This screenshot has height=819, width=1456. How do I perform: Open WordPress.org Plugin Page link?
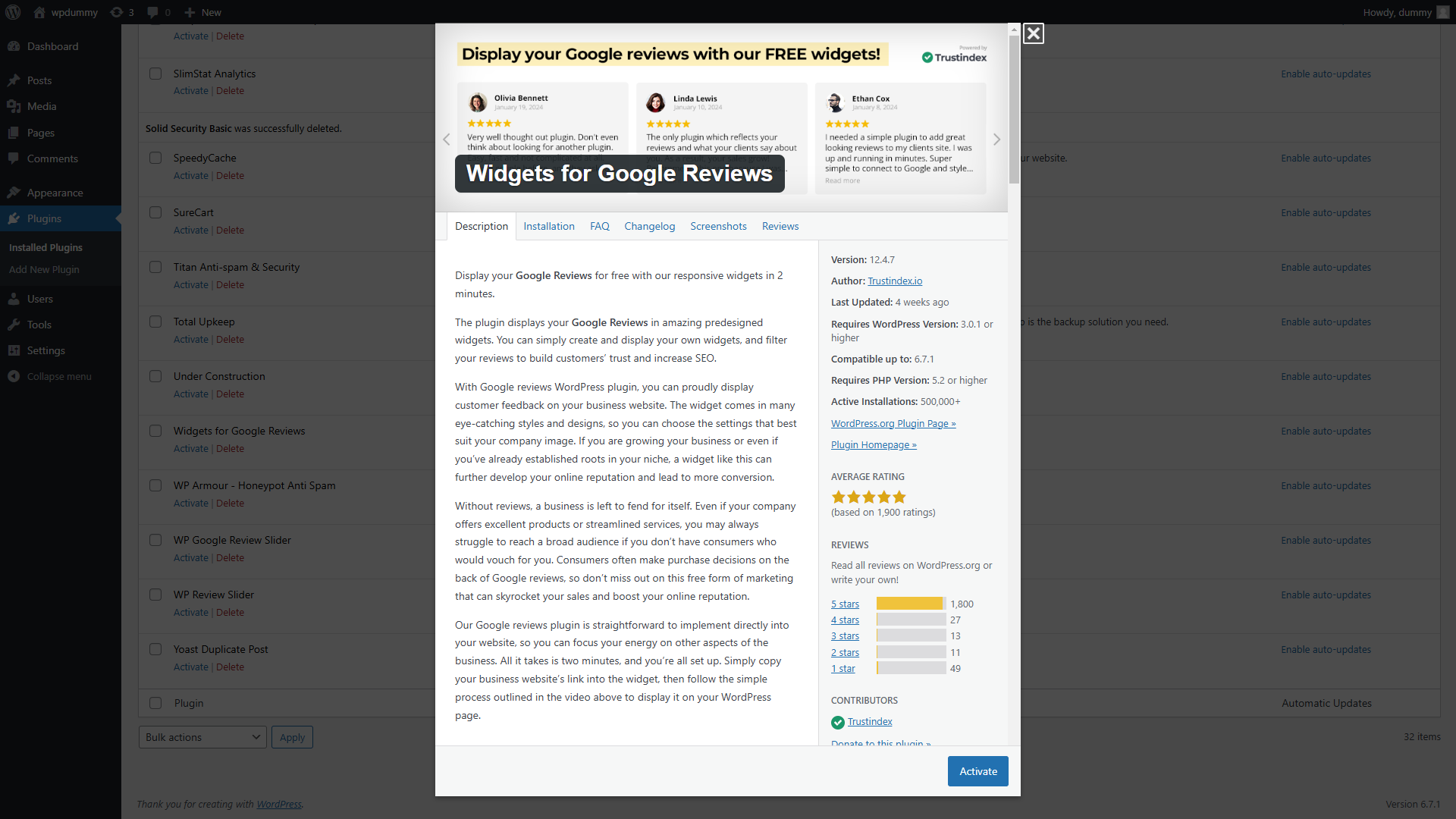pyautogui.click(x=893, y=423)
